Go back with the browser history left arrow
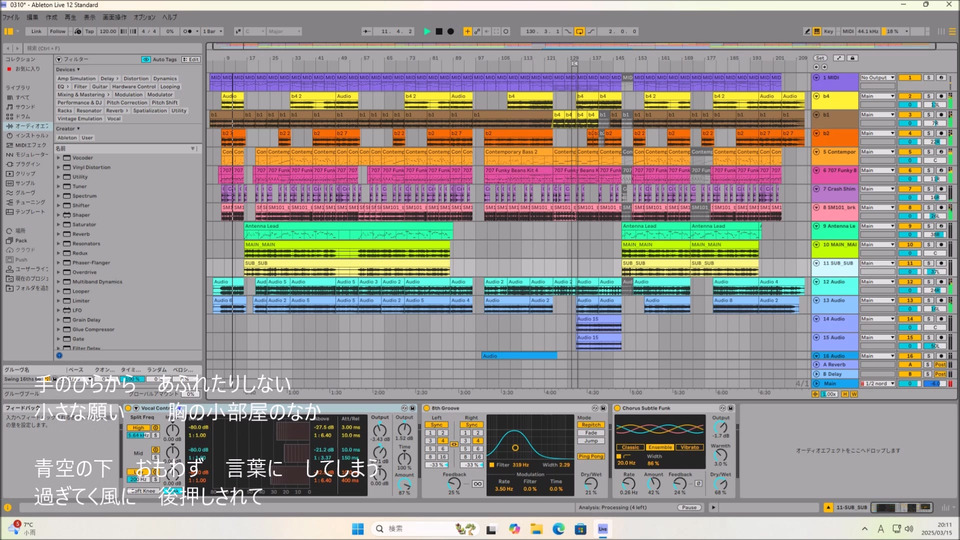The width and height of the screenshot is (960, 540). click(x=8, y=48)
